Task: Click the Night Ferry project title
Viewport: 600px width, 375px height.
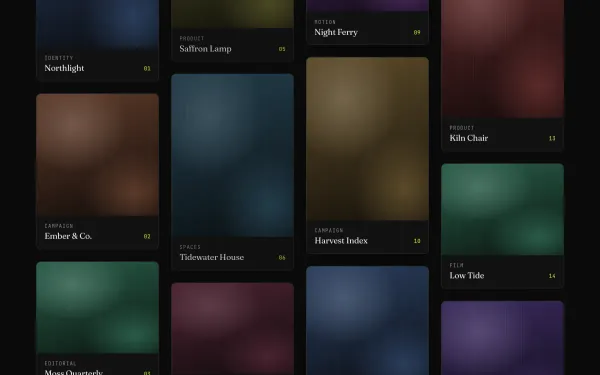Action: click(x=336, y=32)
